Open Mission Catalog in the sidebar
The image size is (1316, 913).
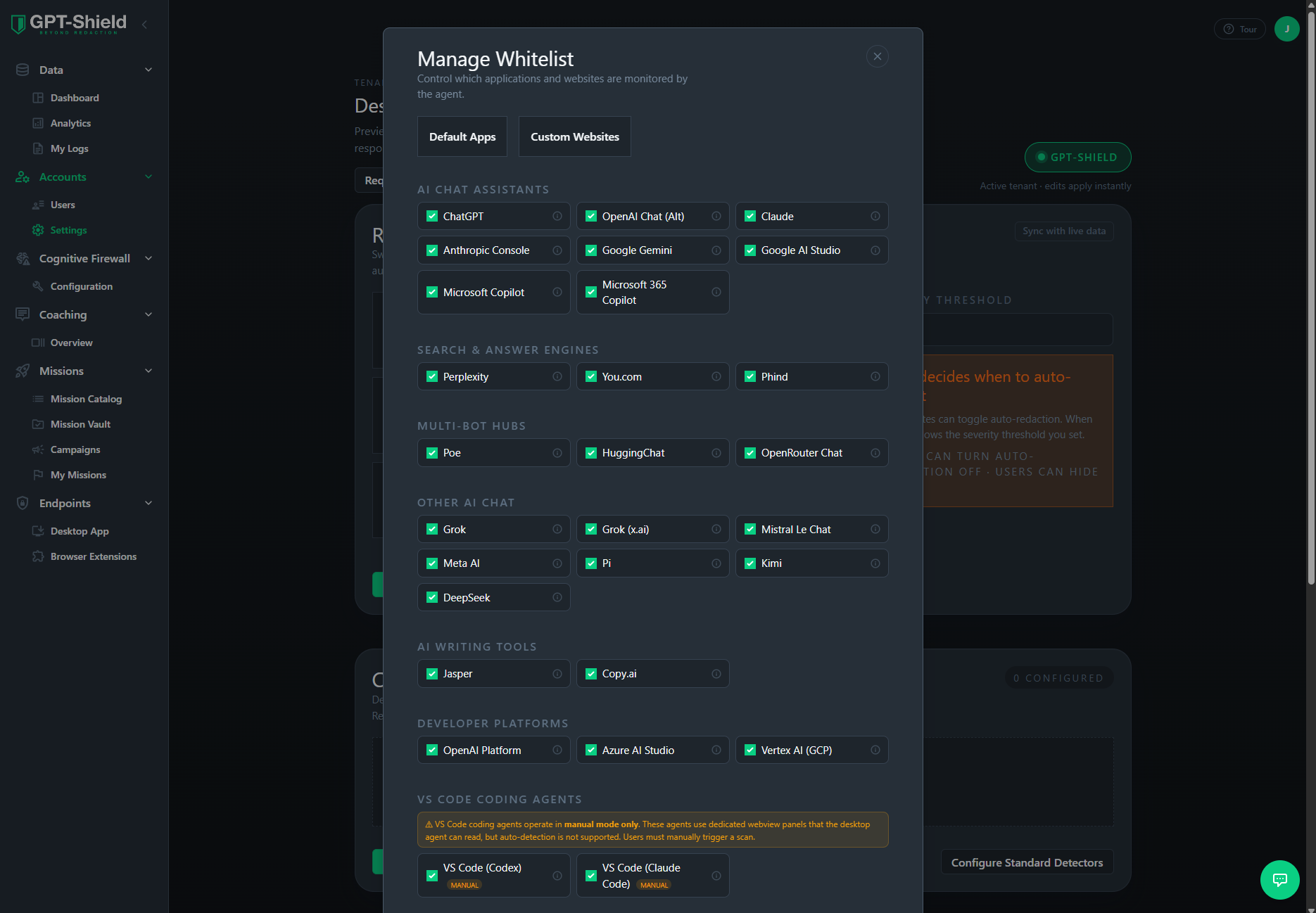click(86, 399)
